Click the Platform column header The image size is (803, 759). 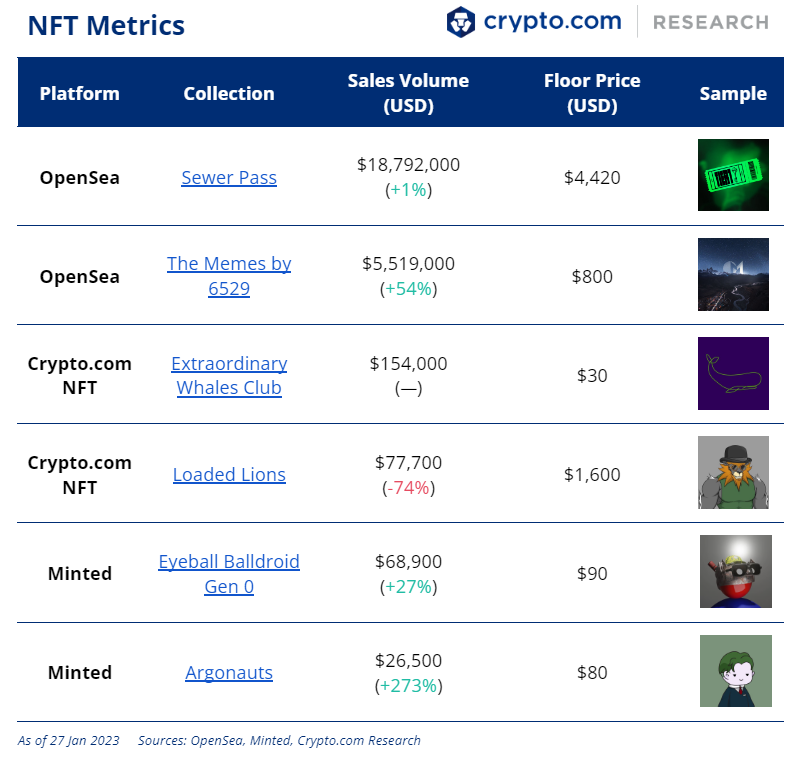click(x=79, y=93)
